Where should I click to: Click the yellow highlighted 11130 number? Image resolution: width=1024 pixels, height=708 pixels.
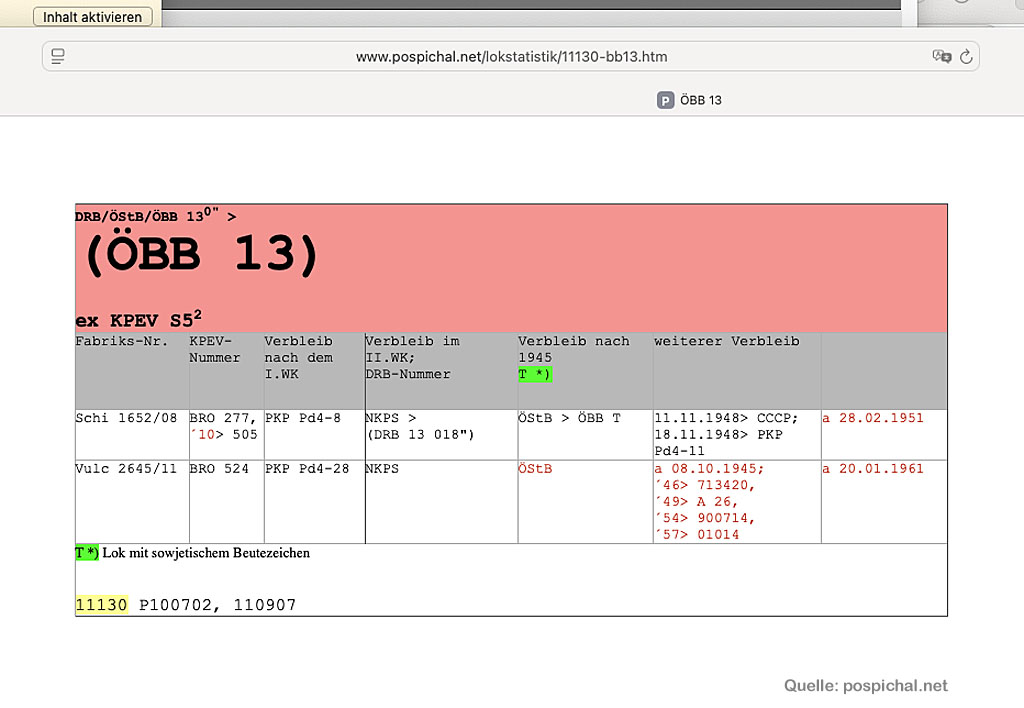pyautogui.click(x=101, y=605)
